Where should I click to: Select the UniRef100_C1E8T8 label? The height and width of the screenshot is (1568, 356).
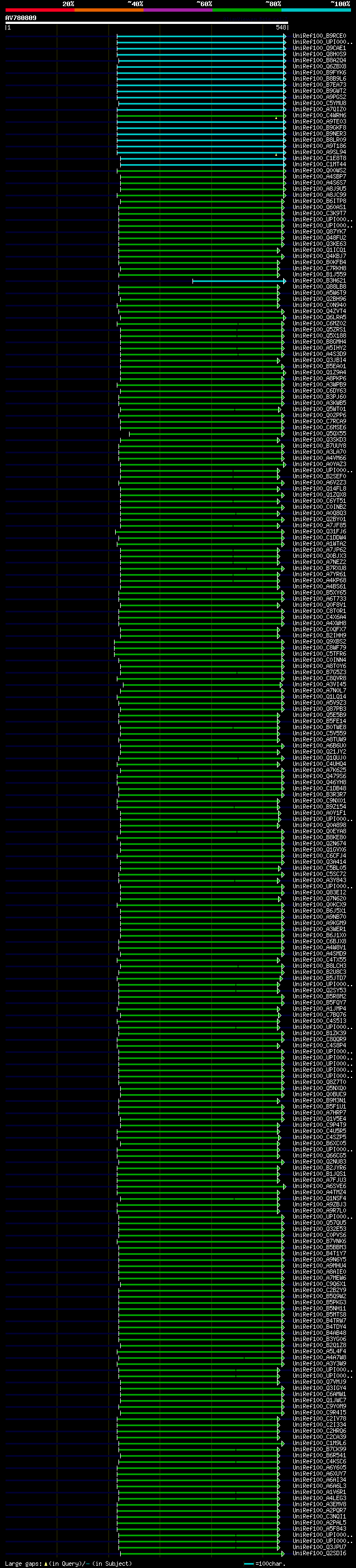pyautogui.click(x=319, y=159)
